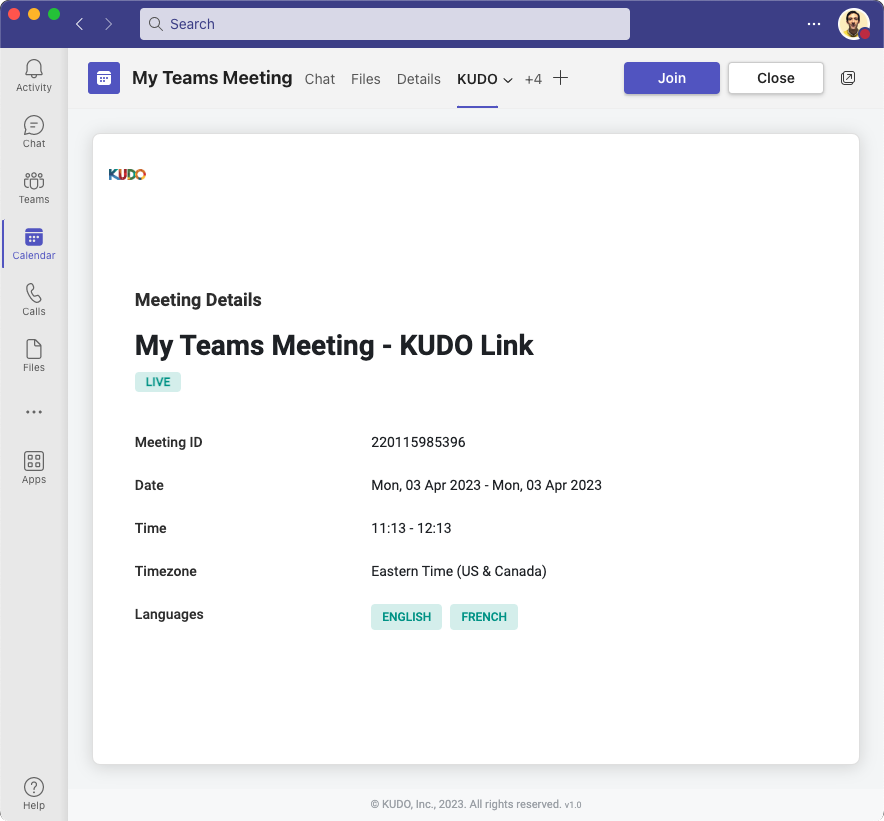Click the date Mon, 03 Apr 2023 value
Screen dimensions: 884x821
click(x=486, y=485)
